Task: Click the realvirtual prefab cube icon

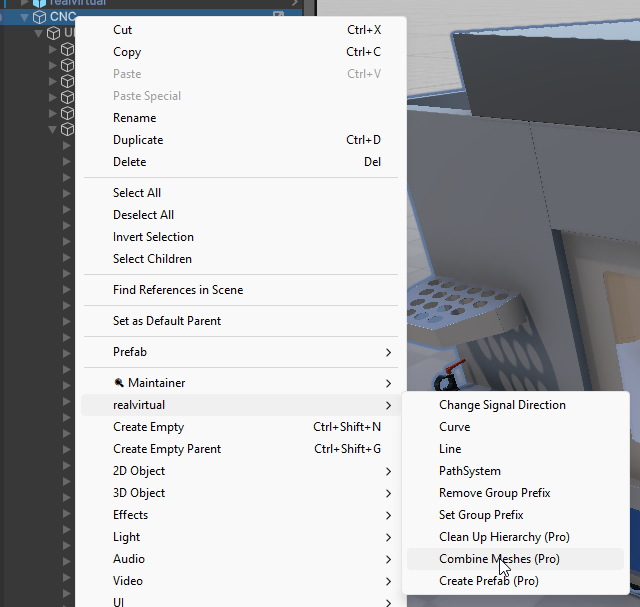Action: 40,3
